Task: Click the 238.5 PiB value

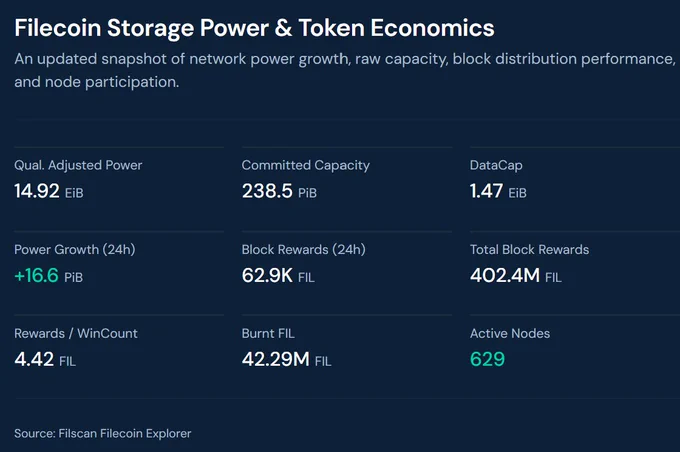Action: tap(279, 191)
